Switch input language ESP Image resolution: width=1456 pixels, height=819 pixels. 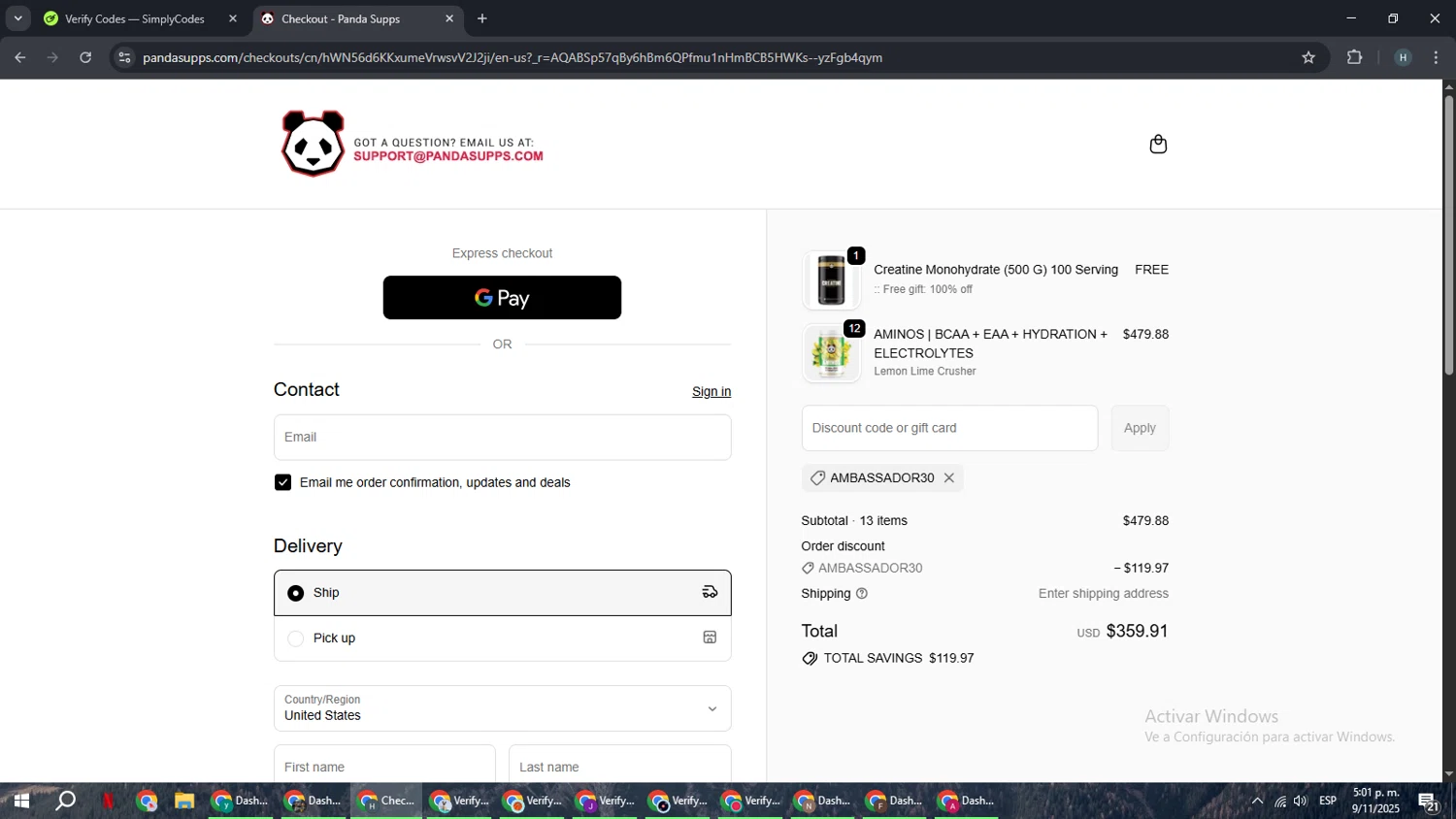[1328, 802]
